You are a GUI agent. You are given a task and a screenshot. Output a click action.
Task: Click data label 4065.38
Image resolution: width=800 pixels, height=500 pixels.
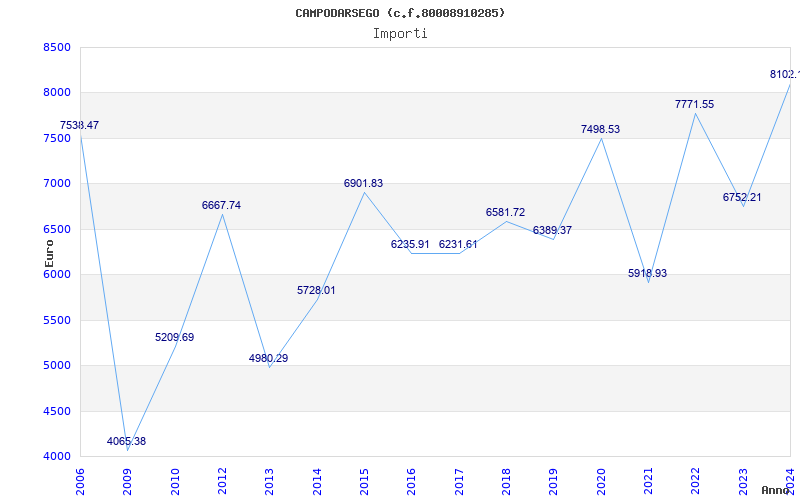[126, 441]
